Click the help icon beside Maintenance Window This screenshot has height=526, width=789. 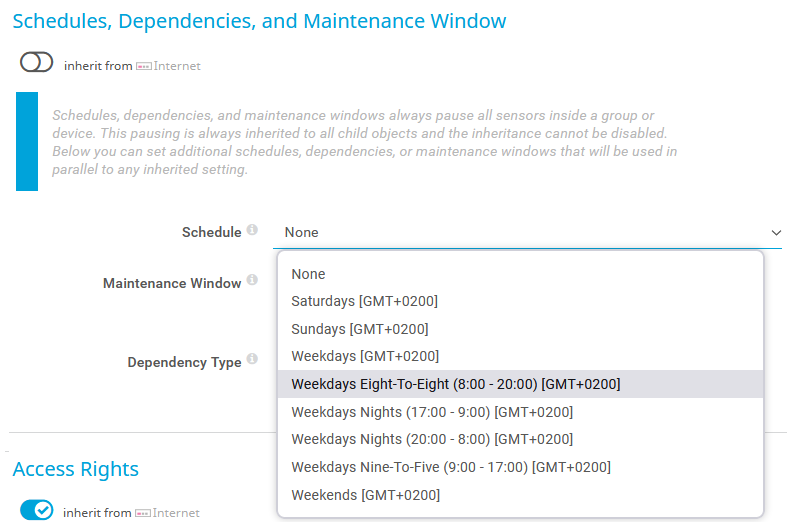coord(252,282)
